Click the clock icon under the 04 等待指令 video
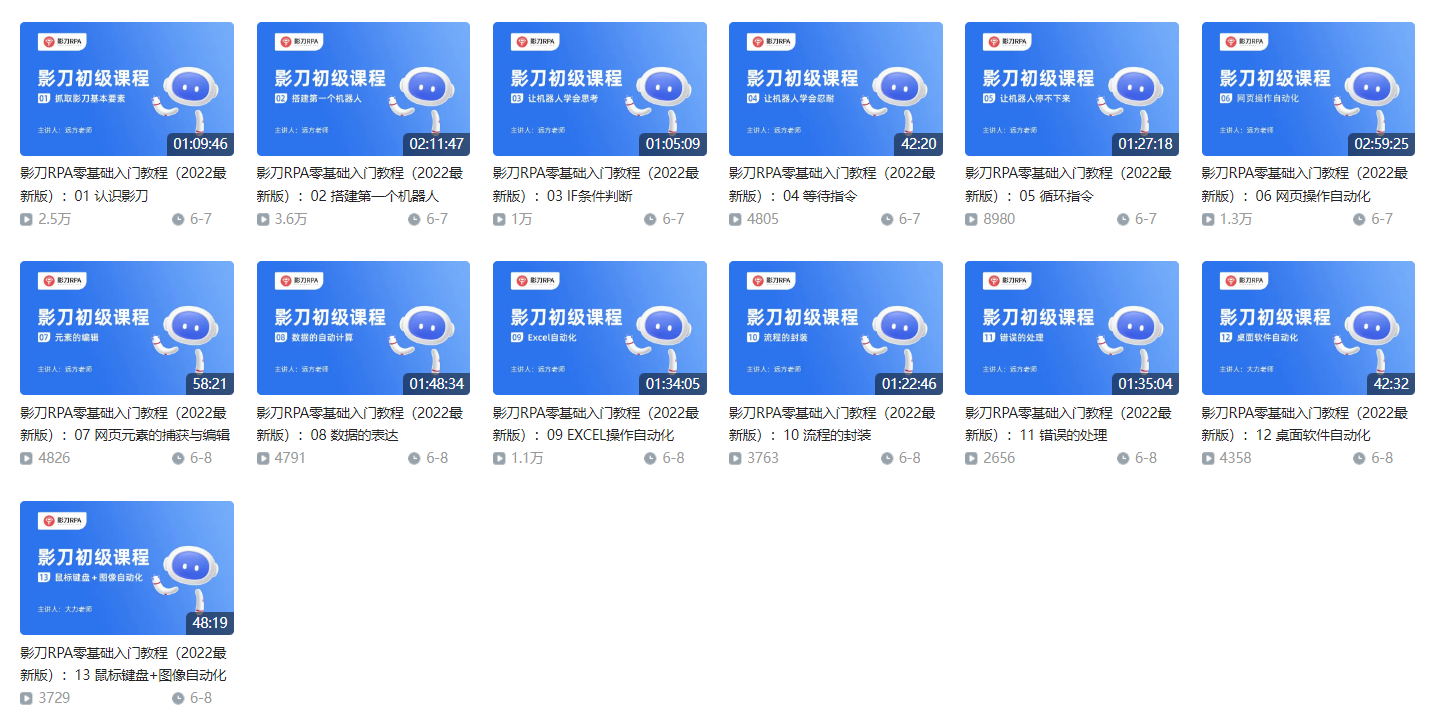The width and height of the screenshot is (1439, 725). point(887,219)
